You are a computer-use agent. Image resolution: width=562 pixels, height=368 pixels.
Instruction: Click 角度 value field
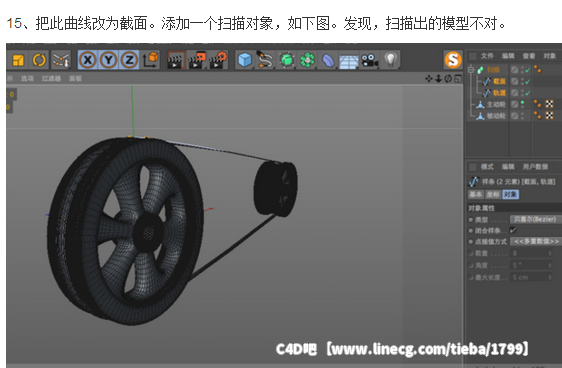point(531,265)
